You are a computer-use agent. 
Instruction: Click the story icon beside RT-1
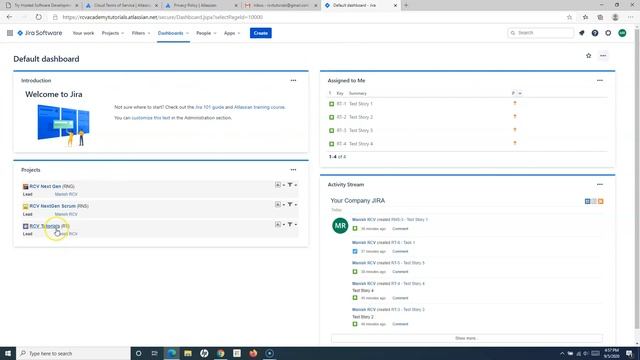pos(331,104)
